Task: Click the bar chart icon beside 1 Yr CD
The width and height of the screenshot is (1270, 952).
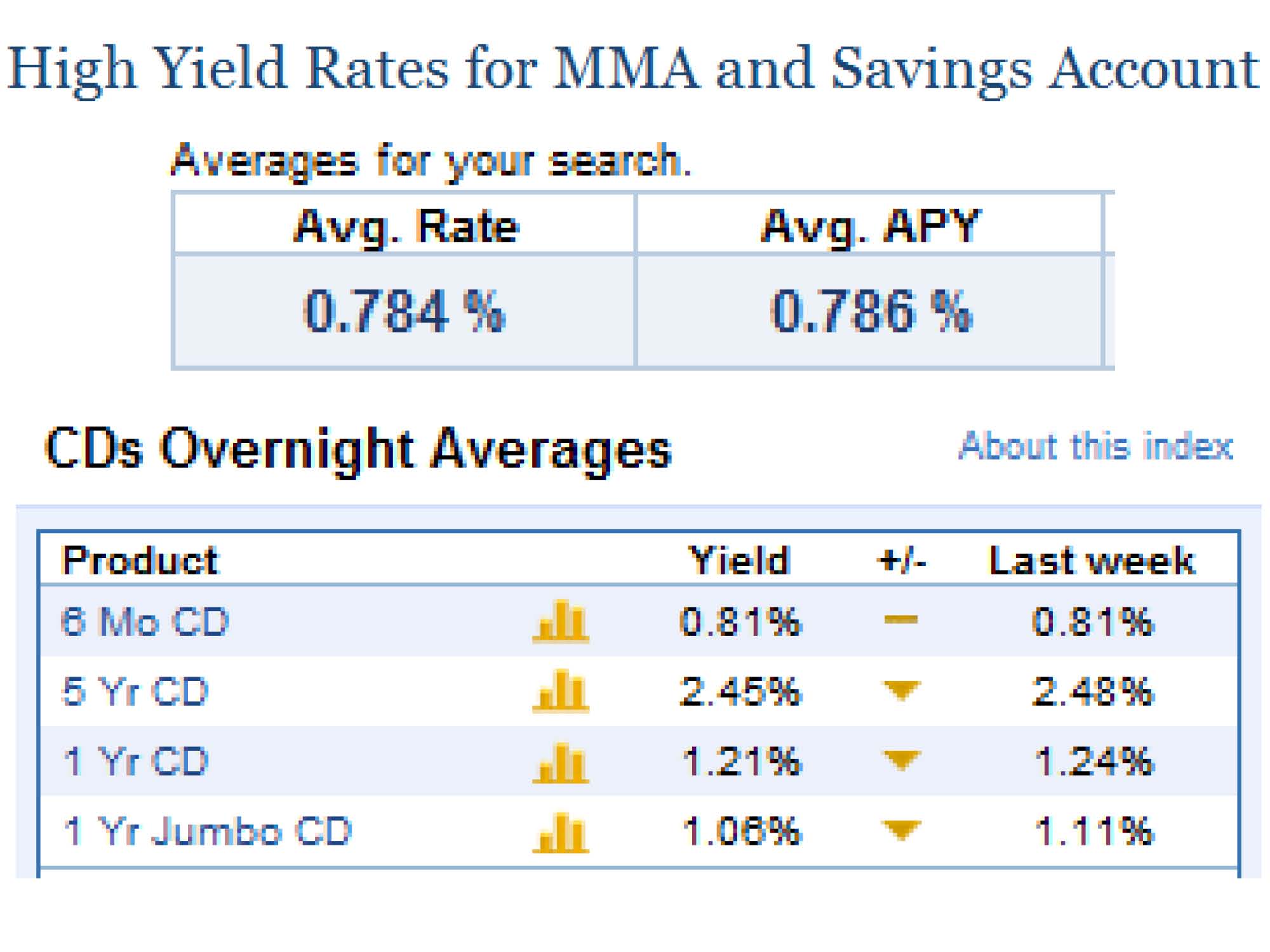Action: coord(561,762)
